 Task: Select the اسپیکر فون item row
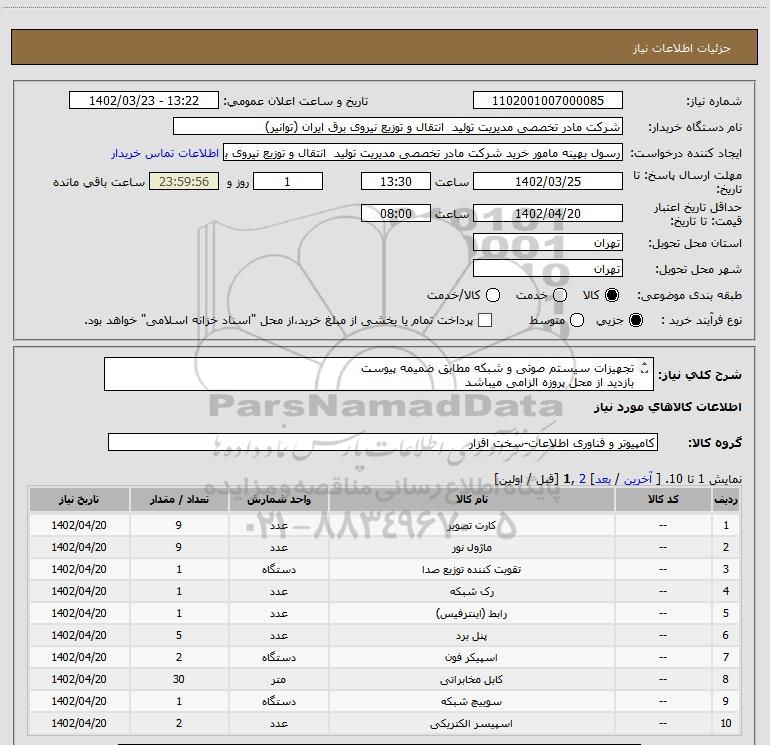tap(384, 657)
